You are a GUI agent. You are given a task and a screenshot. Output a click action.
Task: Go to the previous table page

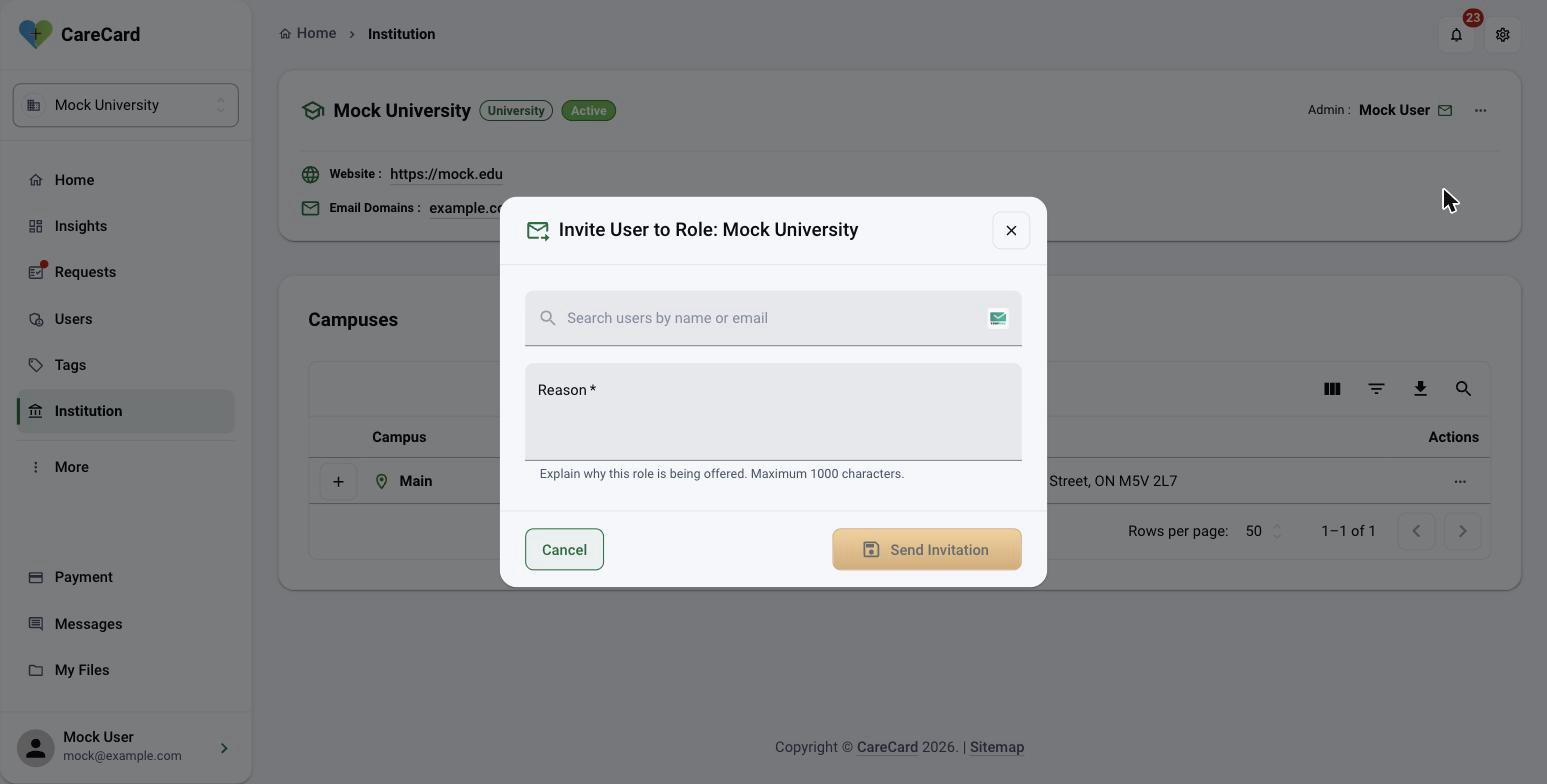[1416, 531]
